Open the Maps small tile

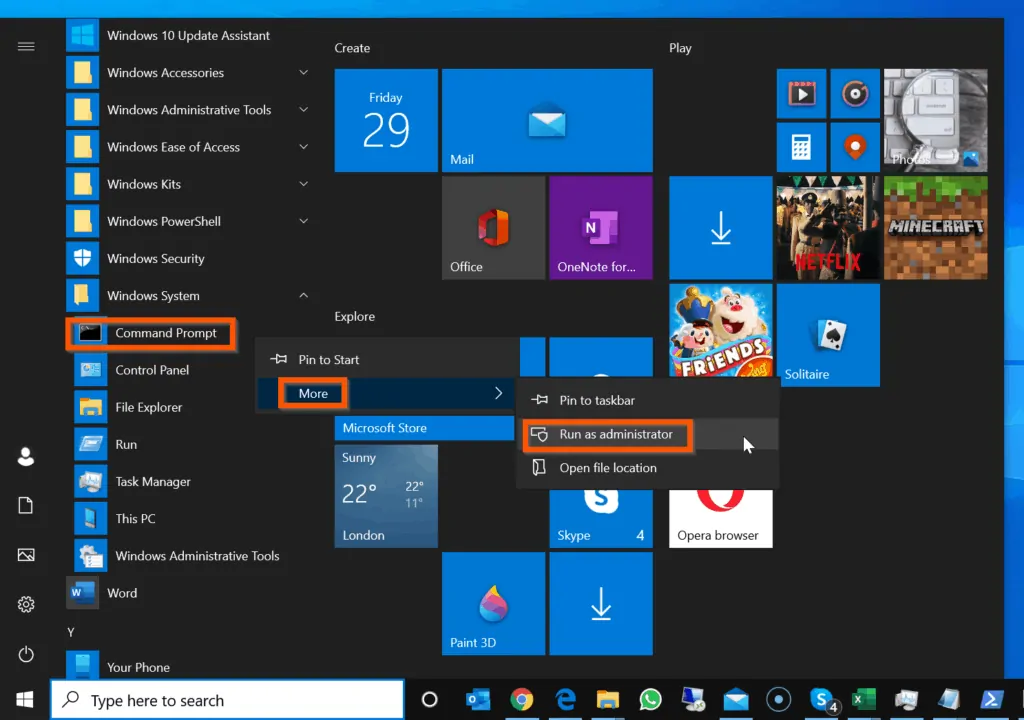point(855,147)
